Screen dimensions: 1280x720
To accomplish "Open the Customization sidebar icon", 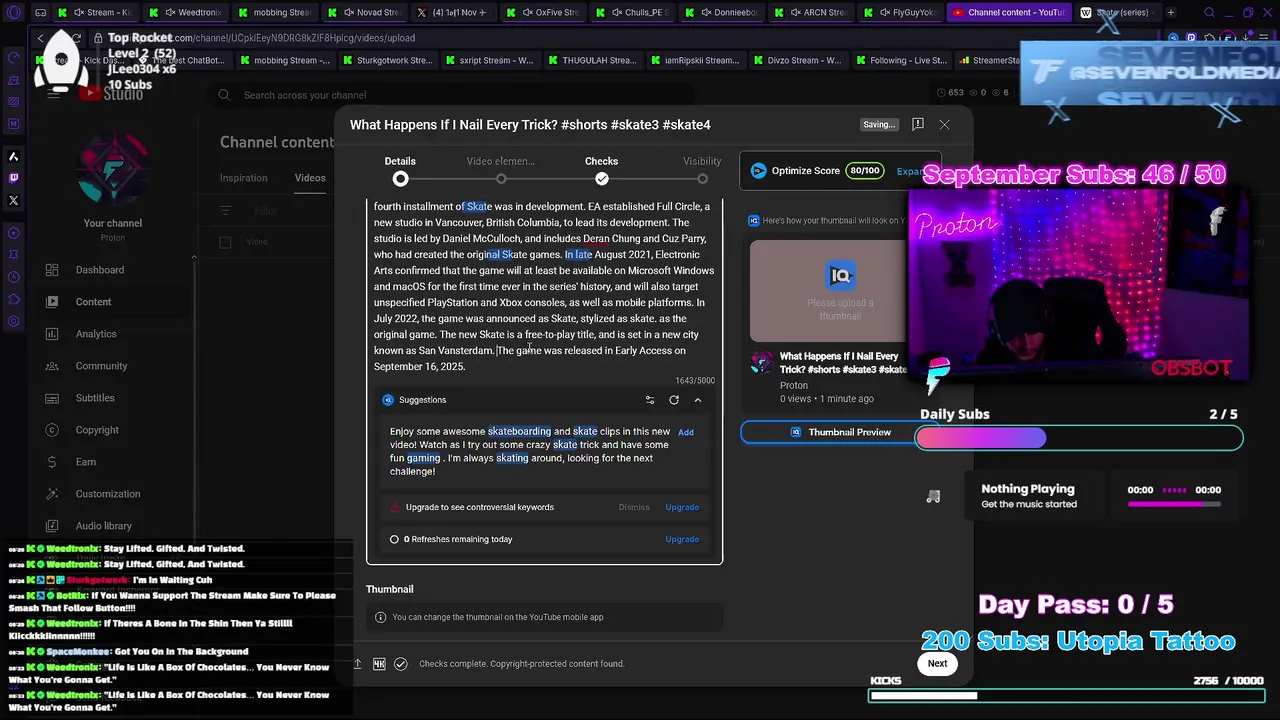I will [x=52, y=494].
